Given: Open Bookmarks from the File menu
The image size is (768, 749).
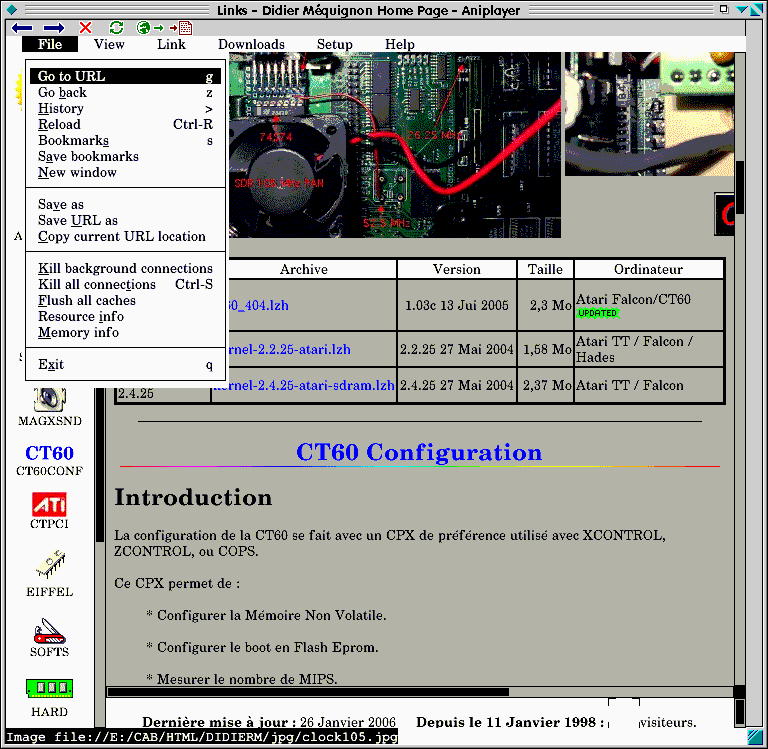Looking at the screenshot, I should click(125, 141).
